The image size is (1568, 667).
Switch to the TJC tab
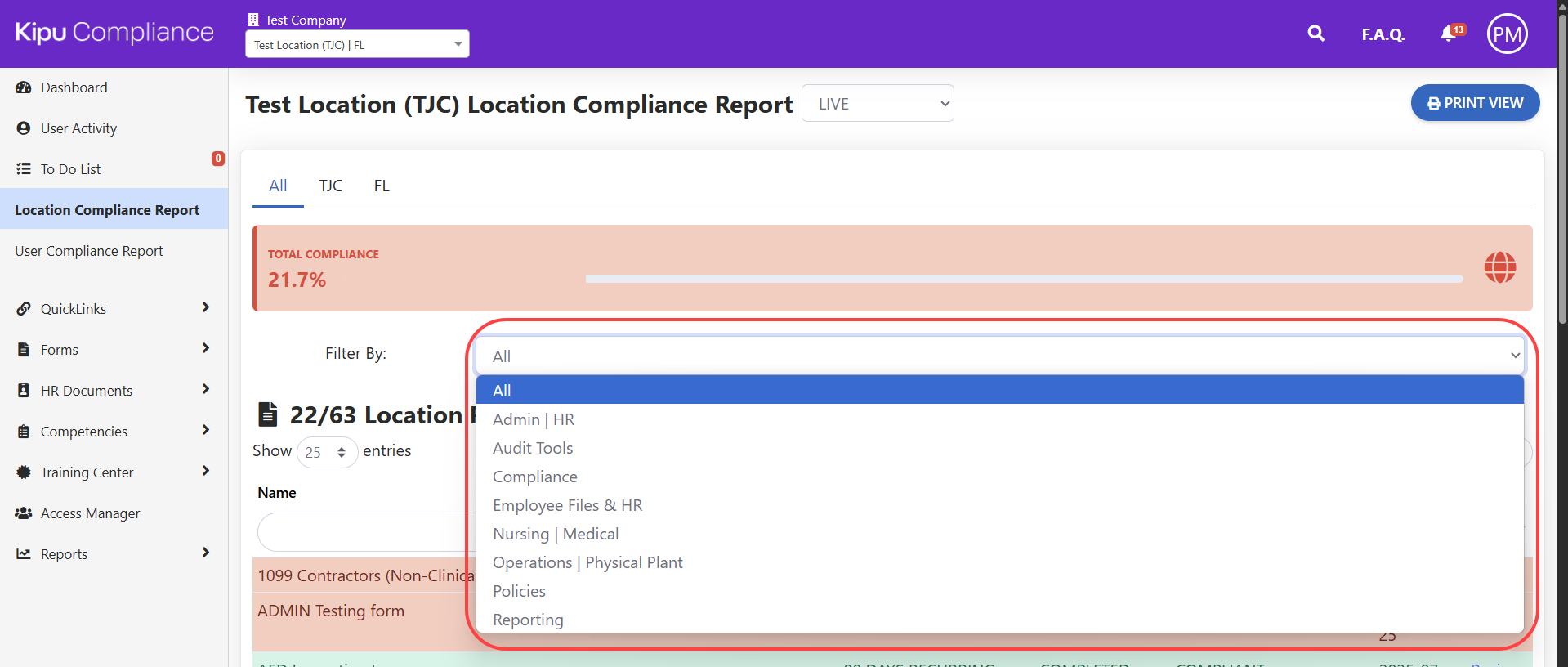tap(330, 186)
